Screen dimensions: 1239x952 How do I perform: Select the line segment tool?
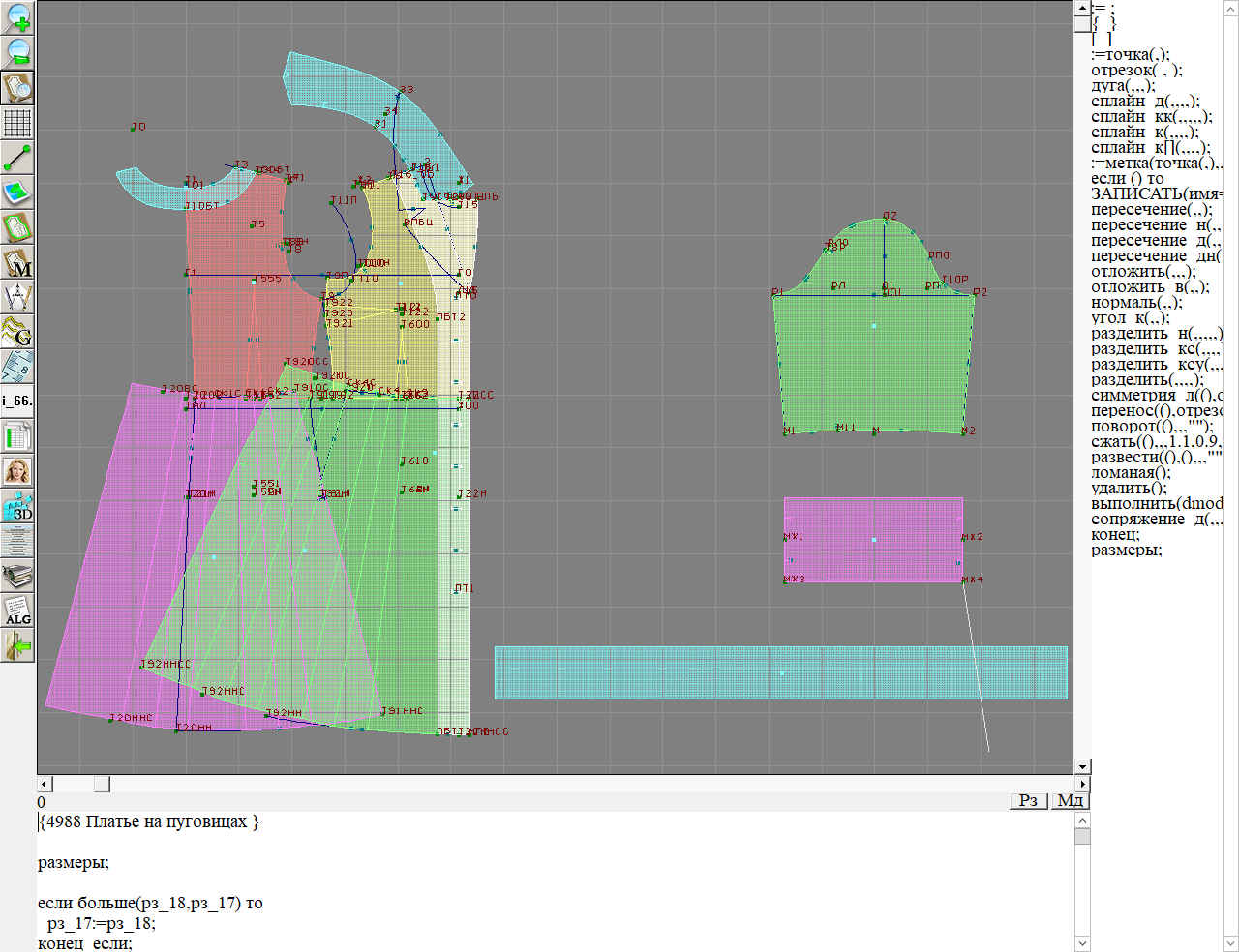click(x=17, y=157)
